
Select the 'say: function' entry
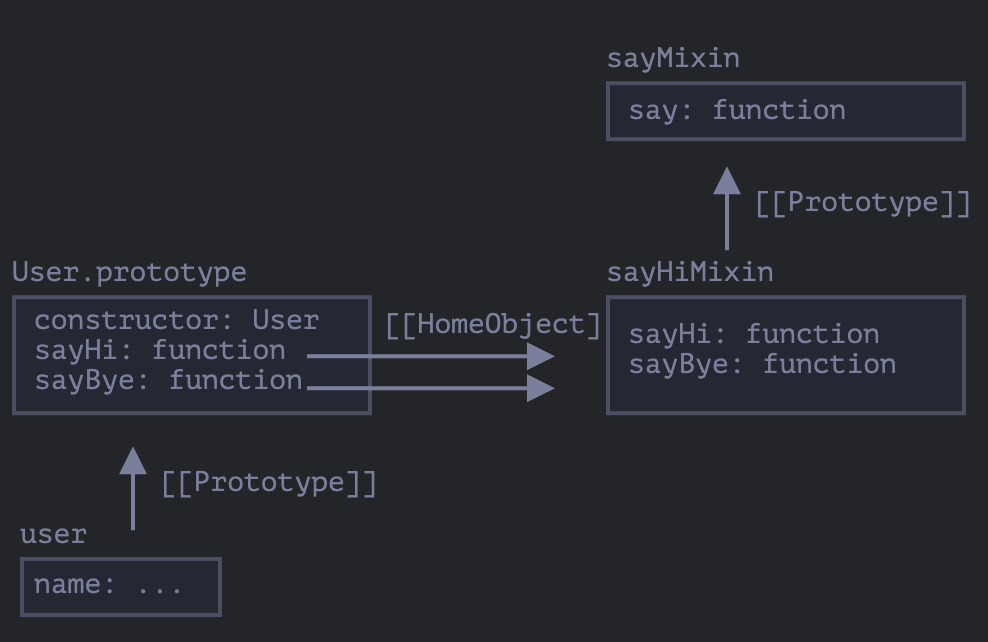(x=737, y=110)
